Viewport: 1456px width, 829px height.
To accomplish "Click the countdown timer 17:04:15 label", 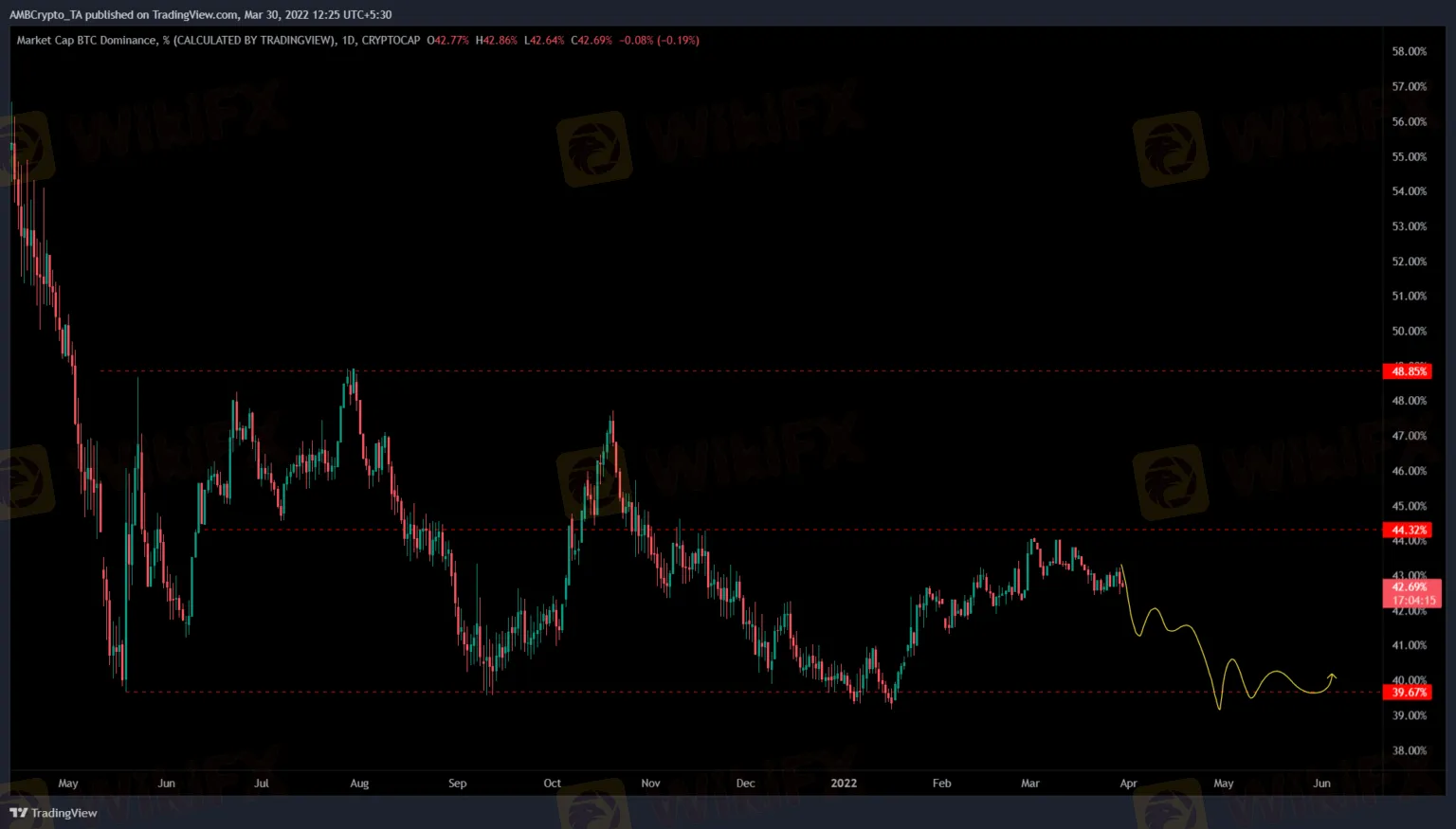I will click(1413, 601).
